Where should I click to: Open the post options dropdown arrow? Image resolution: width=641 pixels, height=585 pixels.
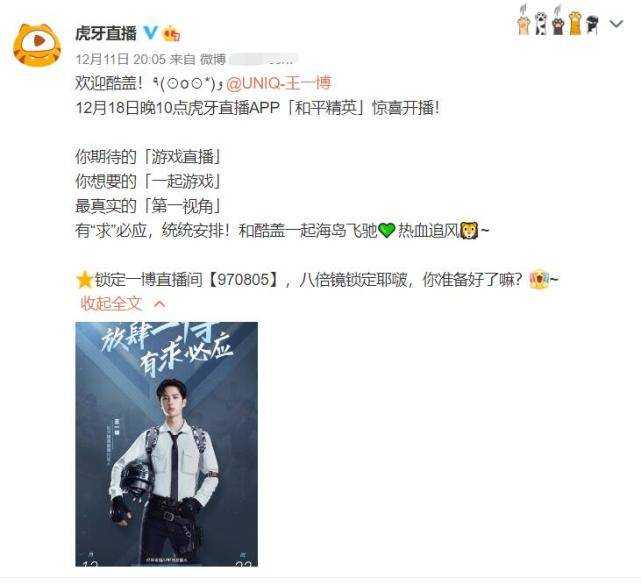coord(616,24)
